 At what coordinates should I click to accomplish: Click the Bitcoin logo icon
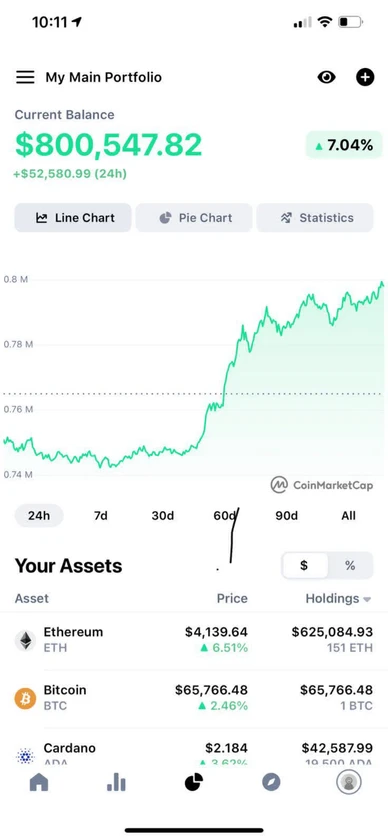tap(25, 698)
